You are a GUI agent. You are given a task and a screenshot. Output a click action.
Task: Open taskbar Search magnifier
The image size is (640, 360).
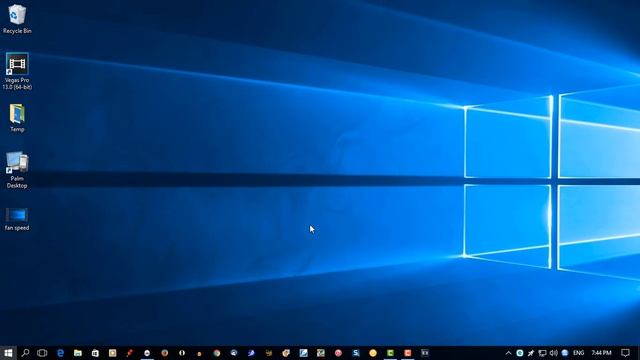pyautogui.click(x=25, y=353)
